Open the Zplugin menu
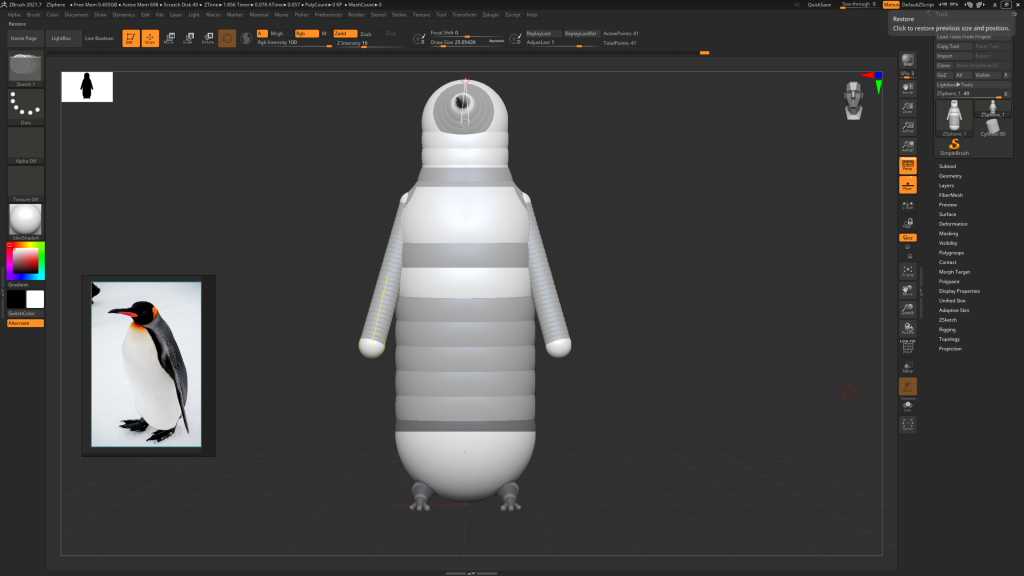 pos(490,15)
